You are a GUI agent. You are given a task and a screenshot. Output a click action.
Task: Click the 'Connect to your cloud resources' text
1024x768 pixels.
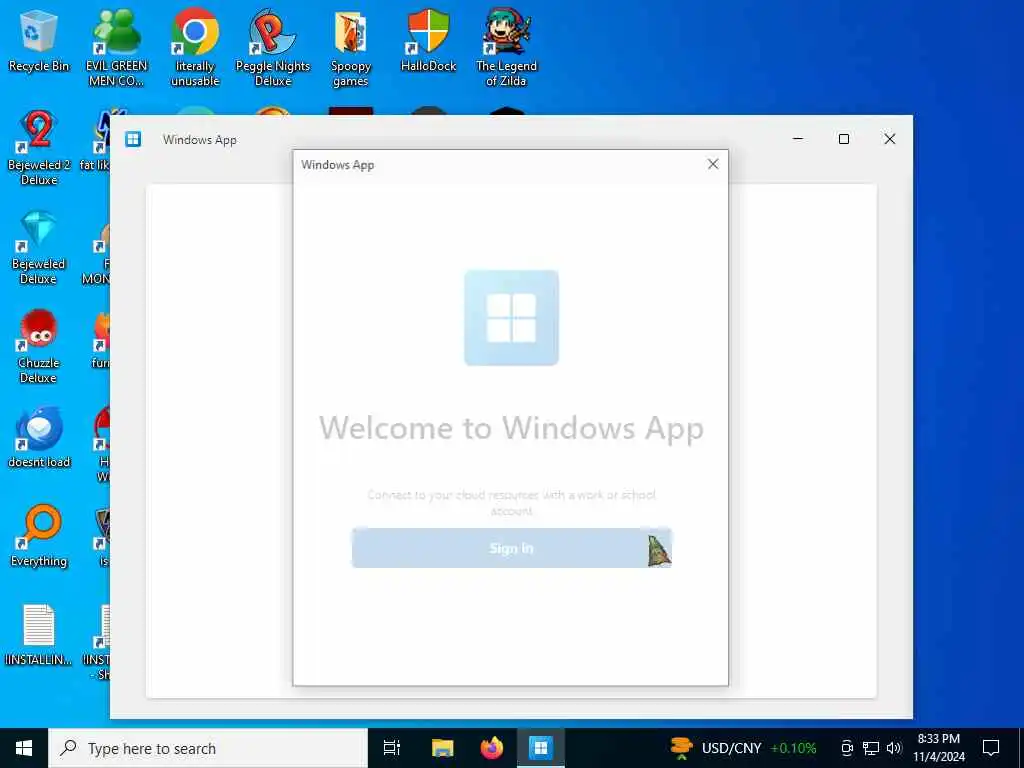(511, 503)
